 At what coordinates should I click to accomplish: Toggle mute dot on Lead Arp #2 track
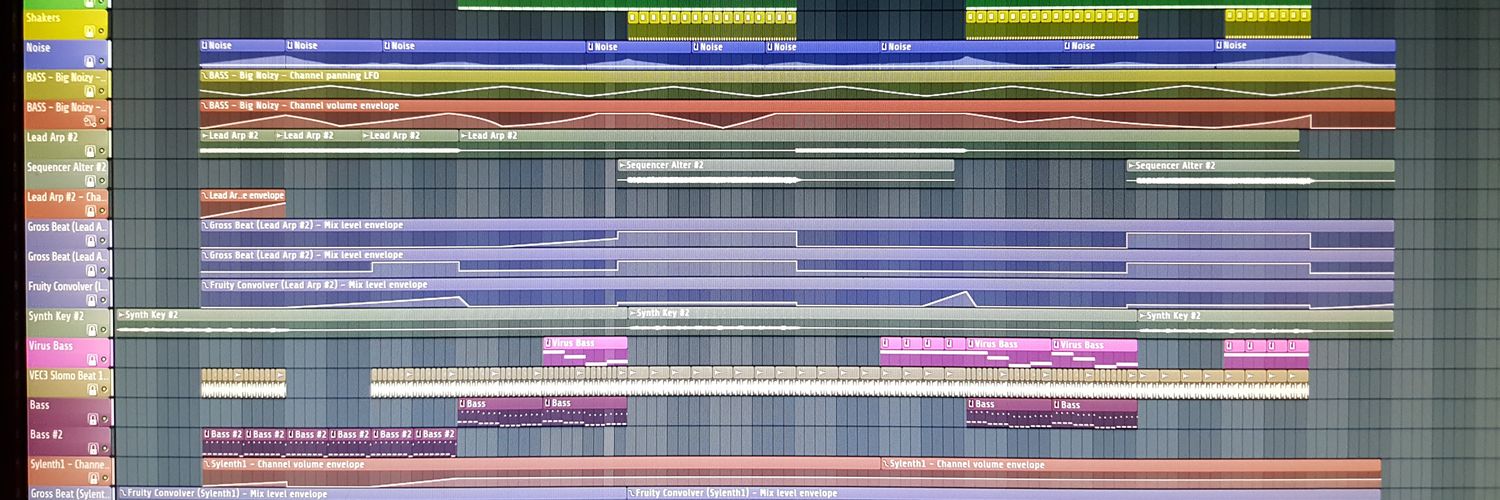pyautogui.click(x=102, y=151)
